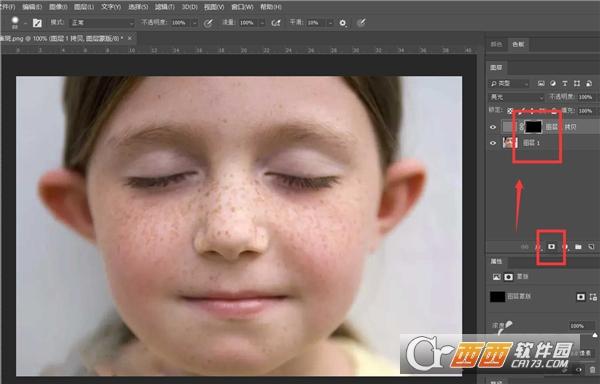Select the Properties (属性) panel tab
Screen dimensions: 600x384
496,262
